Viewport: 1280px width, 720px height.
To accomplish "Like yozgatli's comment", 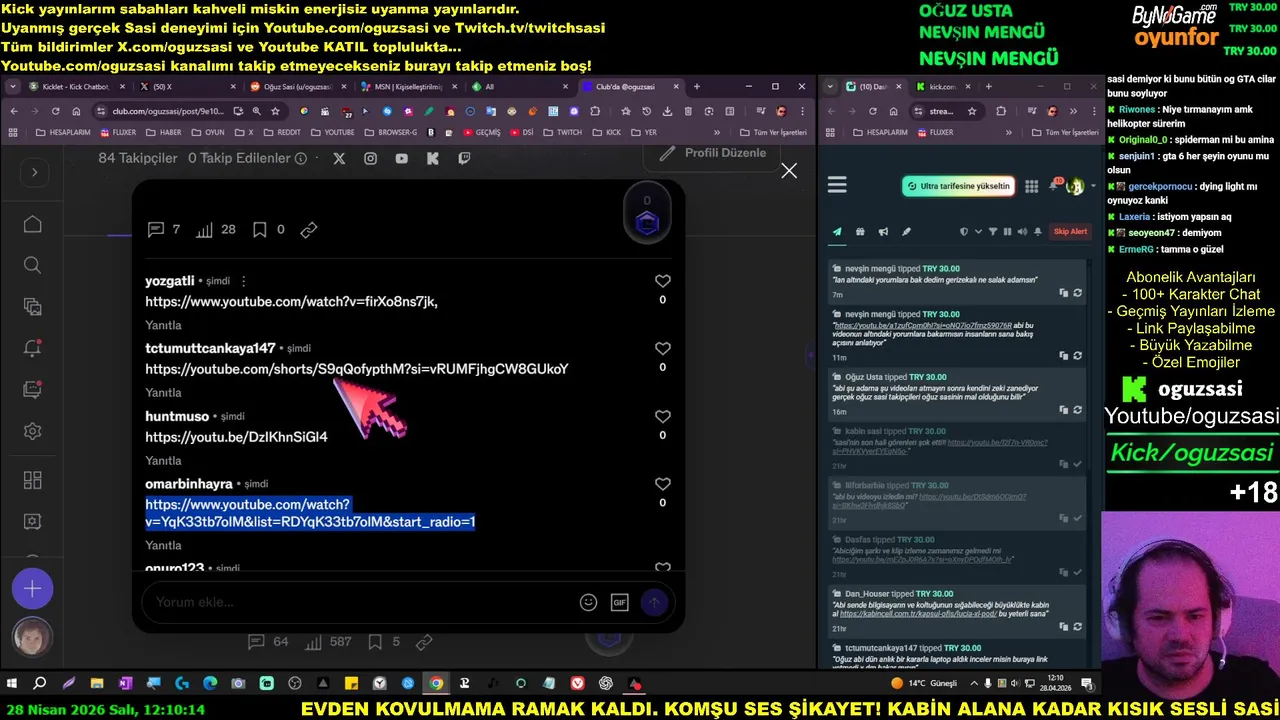I will point(662,282).
